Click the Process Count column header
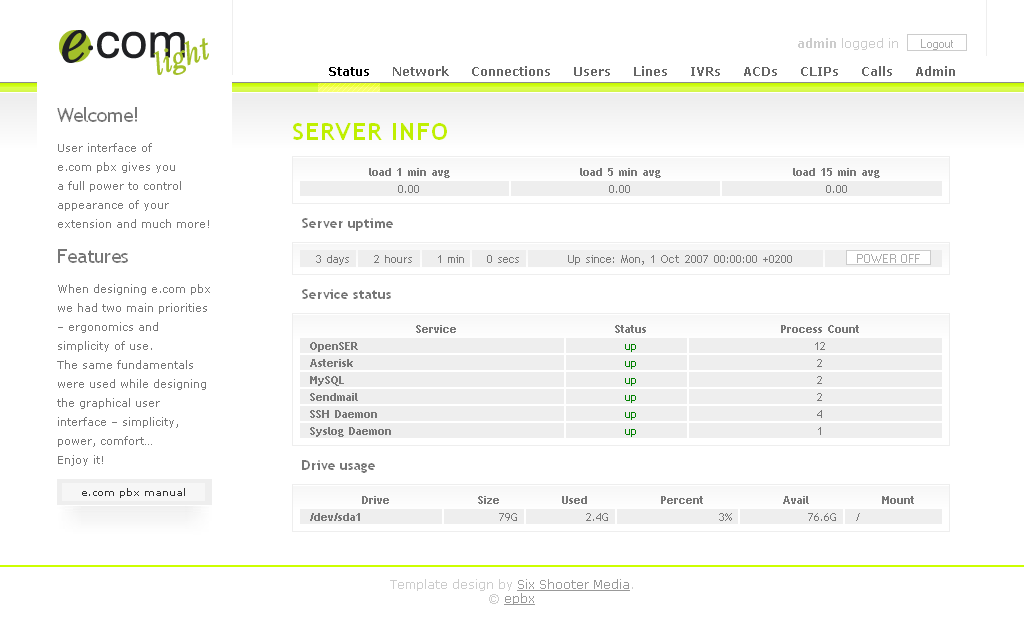1024x640 pixels. [820, 329]
